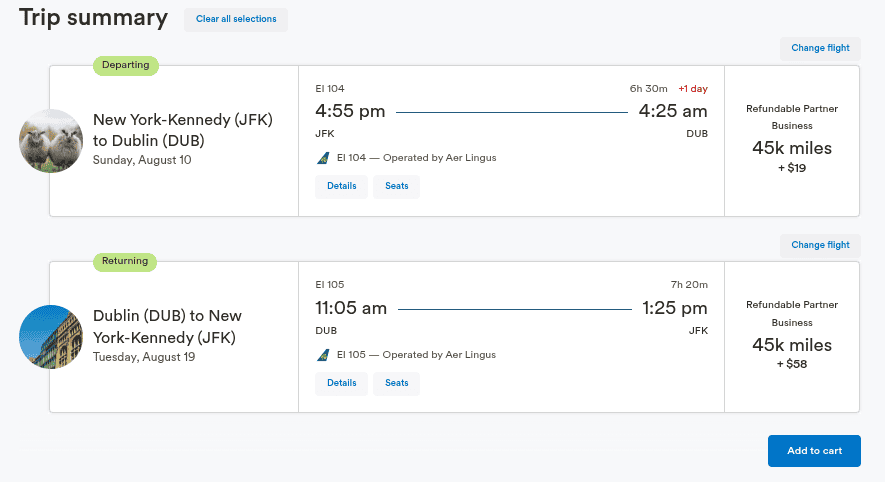
Task: Expand Details for flight EI 105
Action: pyautogui.click(x=341, y=383)
